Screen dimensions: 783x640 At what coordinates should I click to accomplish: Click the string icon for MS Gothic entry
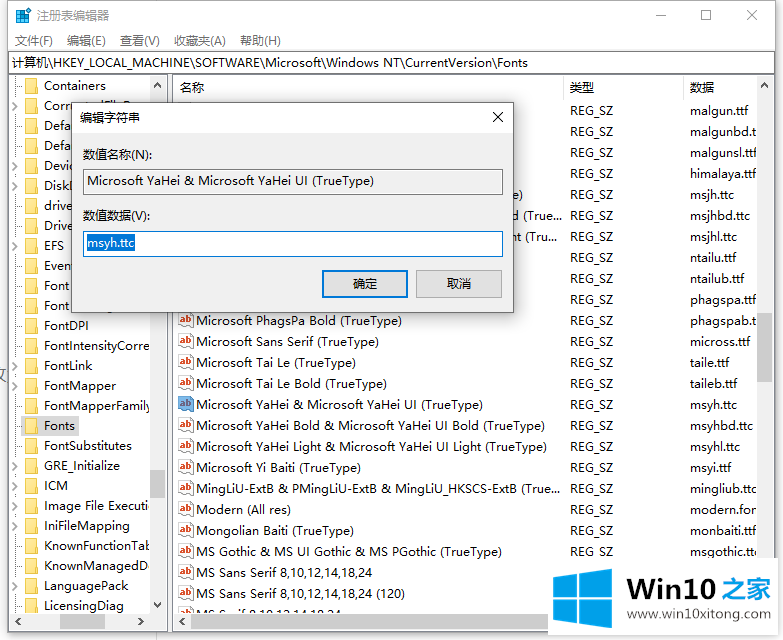pos(186,551)
